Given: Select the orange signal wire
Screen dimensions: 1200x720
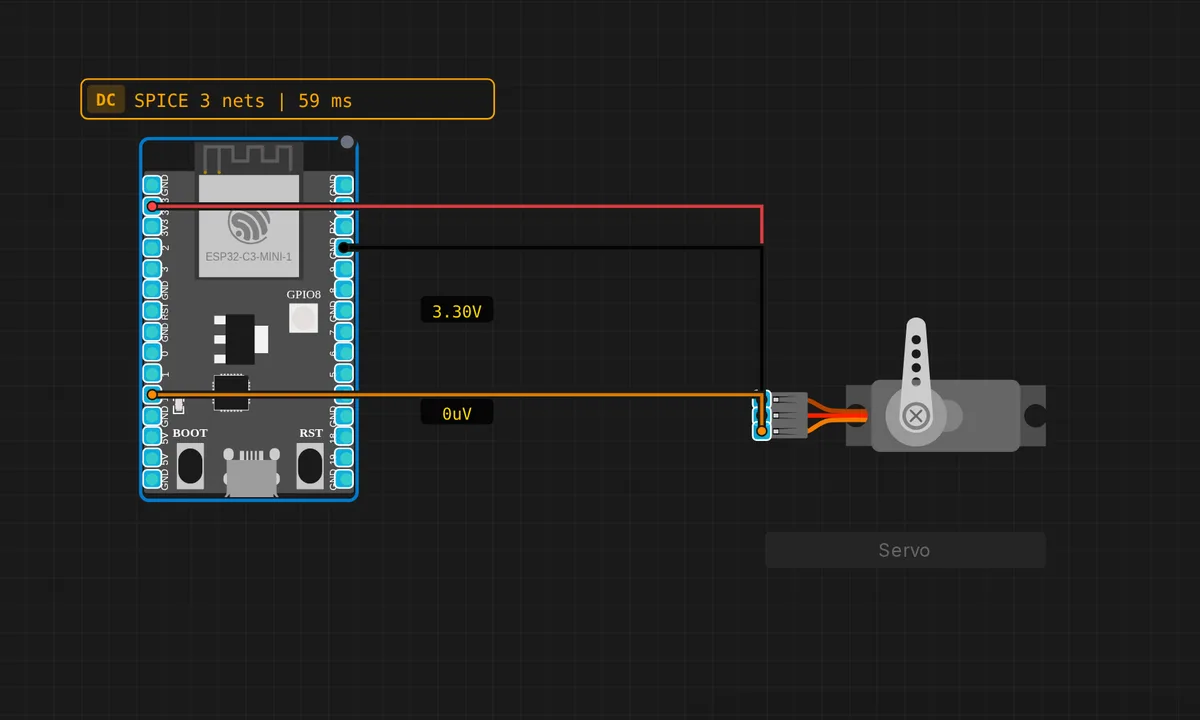Looking at the screenshot, I should tap(455, 394).
